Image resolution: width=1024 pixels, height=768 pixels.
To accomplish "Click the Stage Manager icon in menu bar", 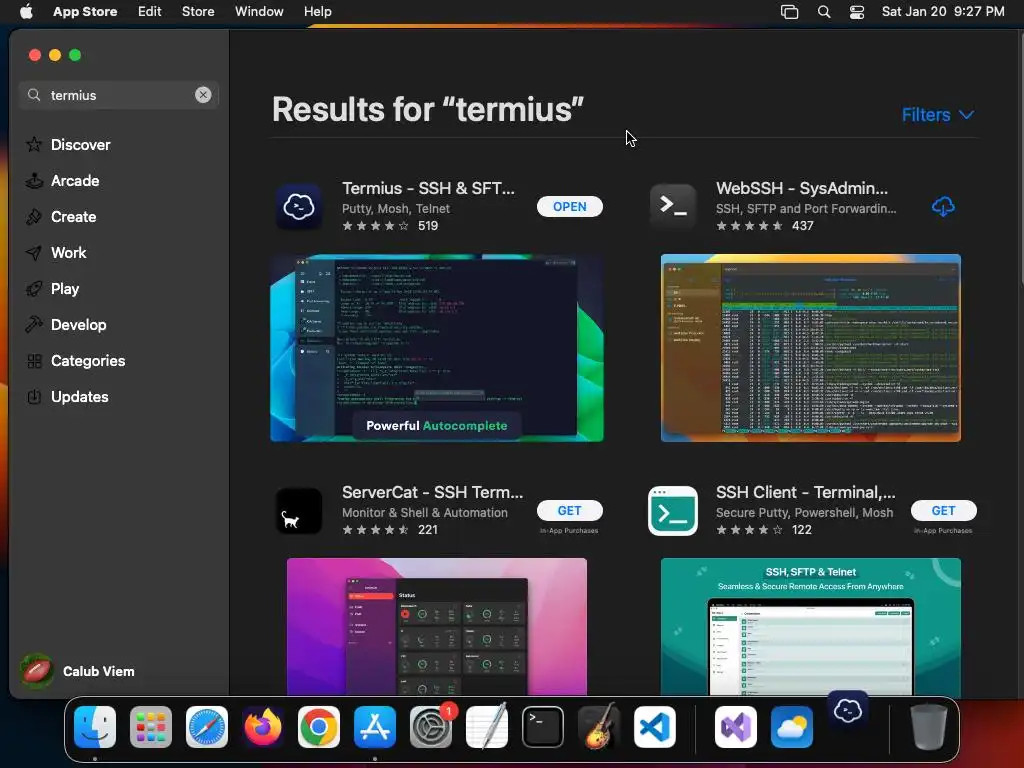I will pyautogui.click(x=790, y=12).
